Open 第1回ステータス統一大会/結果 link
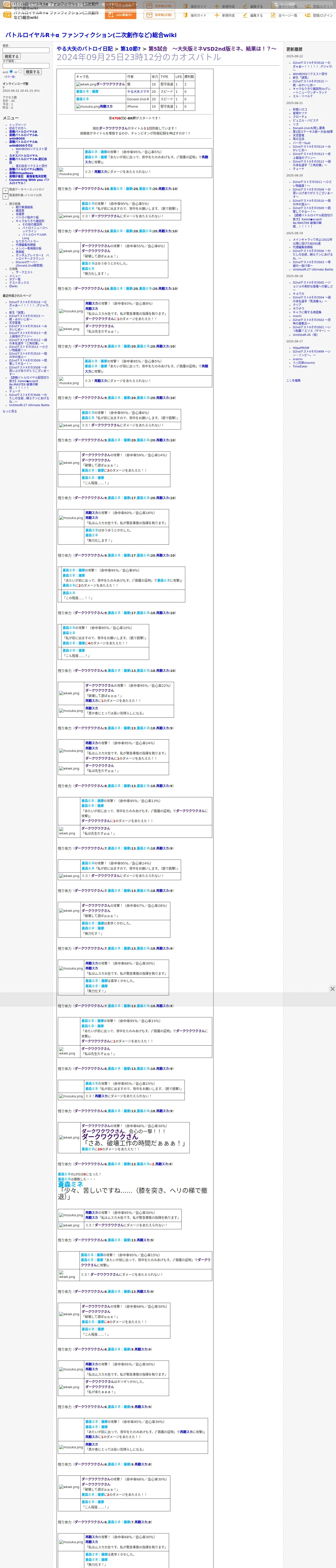 313,131
